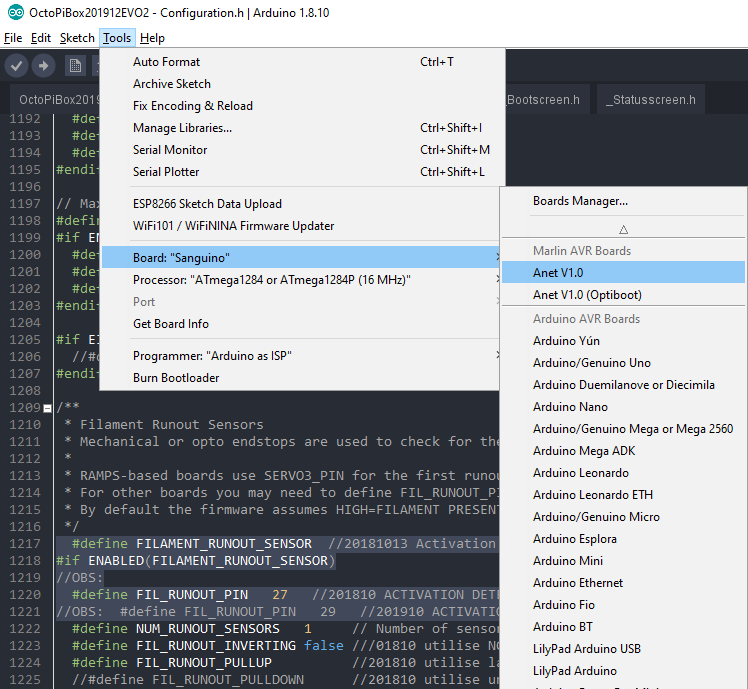Open Boards Manager...
The image size is (748, 689).
[x=623, y=201]
